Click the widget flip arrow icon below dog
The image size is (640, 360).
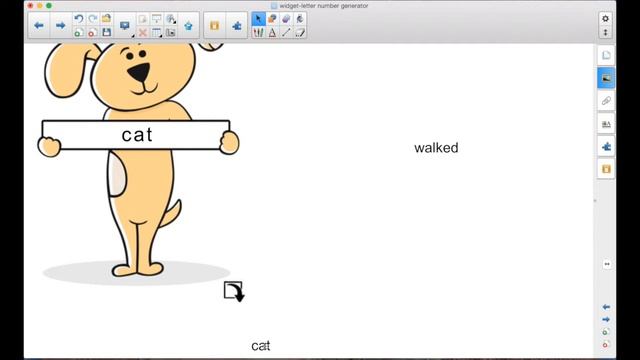point(234,291)
